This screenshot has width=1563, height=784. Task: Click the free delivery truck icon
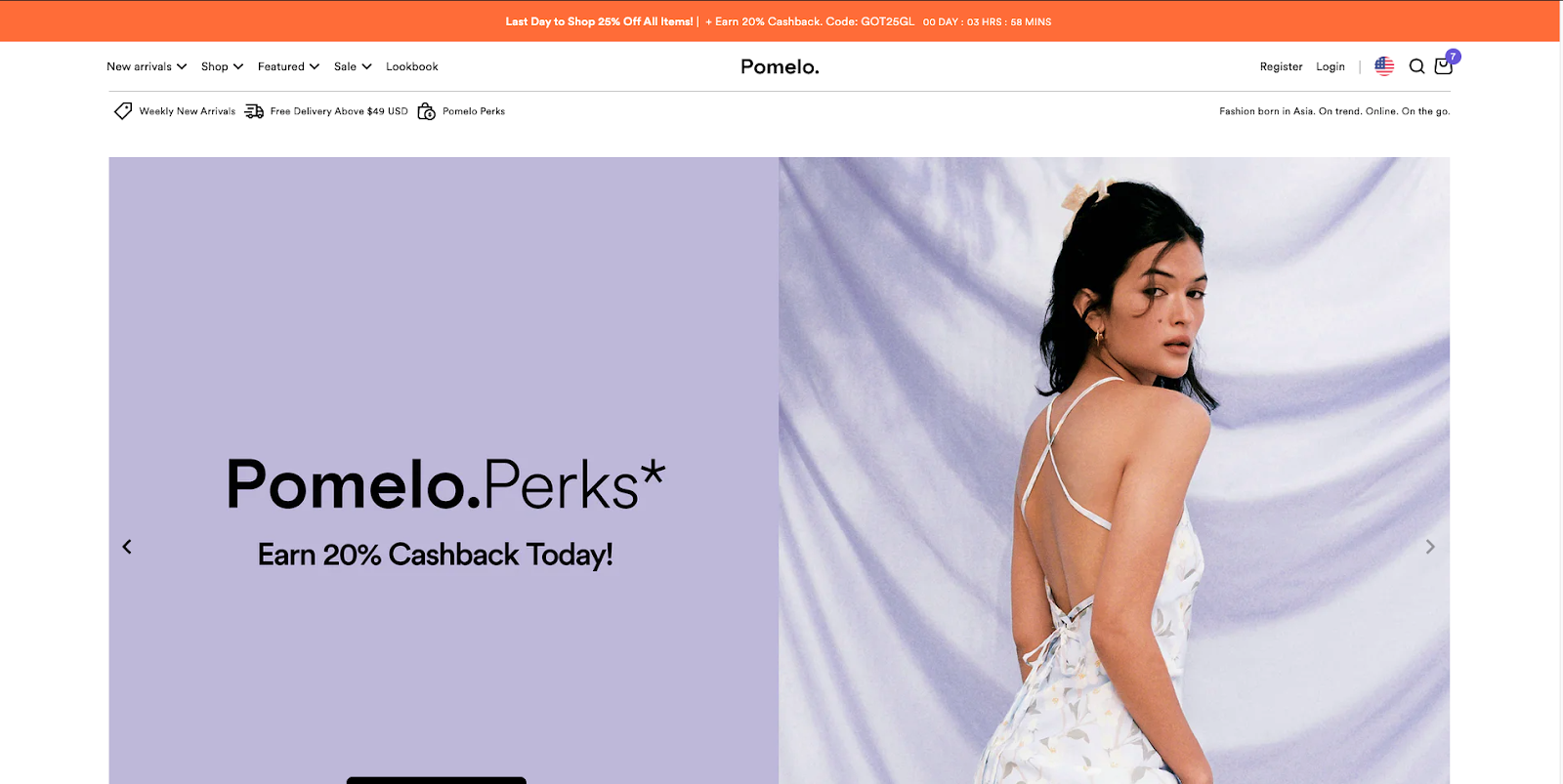(254, 111)
